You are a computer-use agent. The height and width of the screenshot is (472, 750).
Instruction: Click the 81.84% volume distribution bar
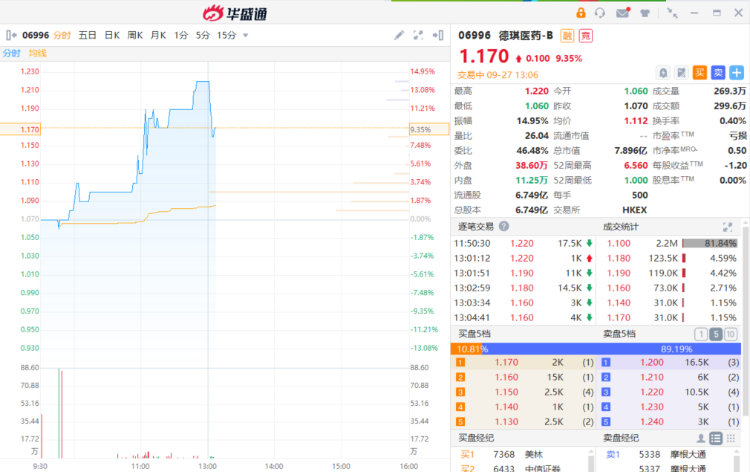pos(710,243)
